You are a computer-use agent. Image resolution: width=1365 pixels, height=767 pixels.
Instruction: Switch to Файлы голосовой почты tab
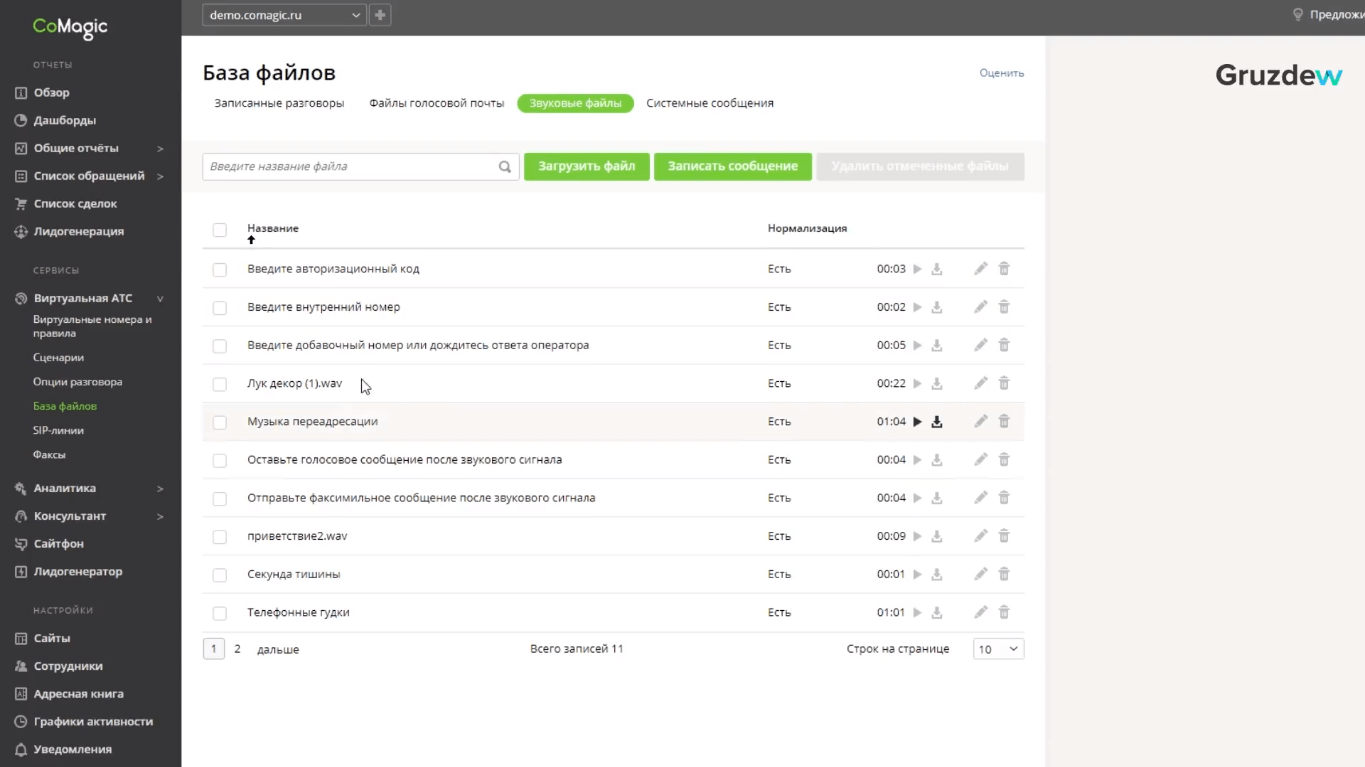click(437, 103)
